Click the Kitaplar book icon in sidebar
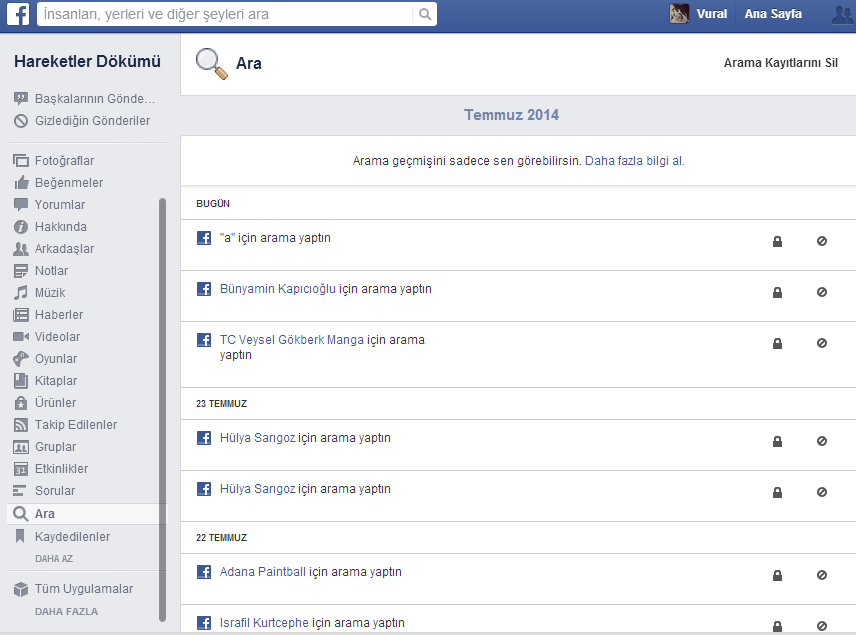The width and height of the screenshot is (856, 635). point(21,381)
